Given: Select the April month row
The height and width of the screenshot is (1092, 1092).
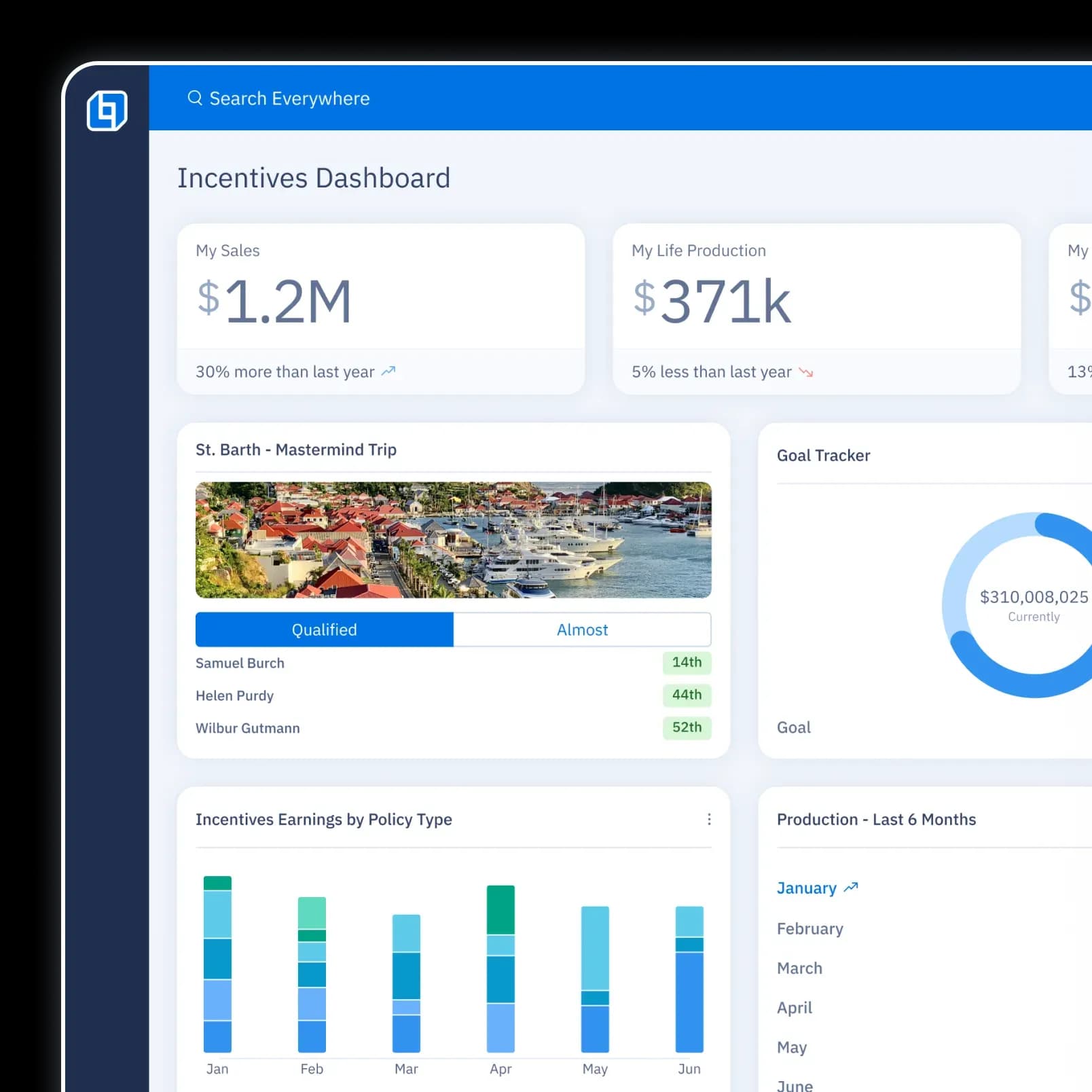Looking at the screenshot, I should point(794,1008).
